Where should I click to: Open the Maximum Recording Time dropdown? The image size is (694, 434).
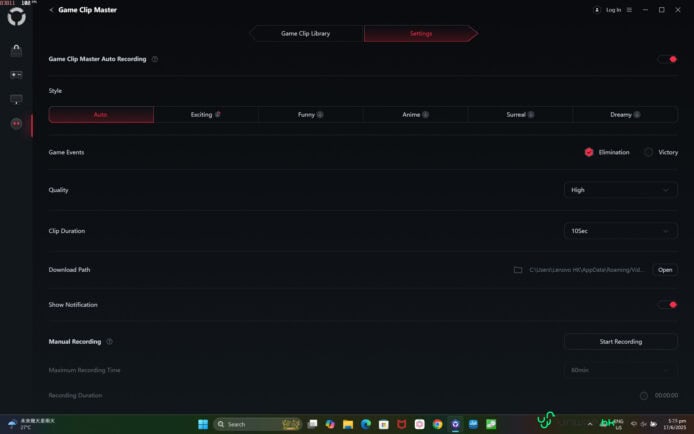[x=621, y=370]
